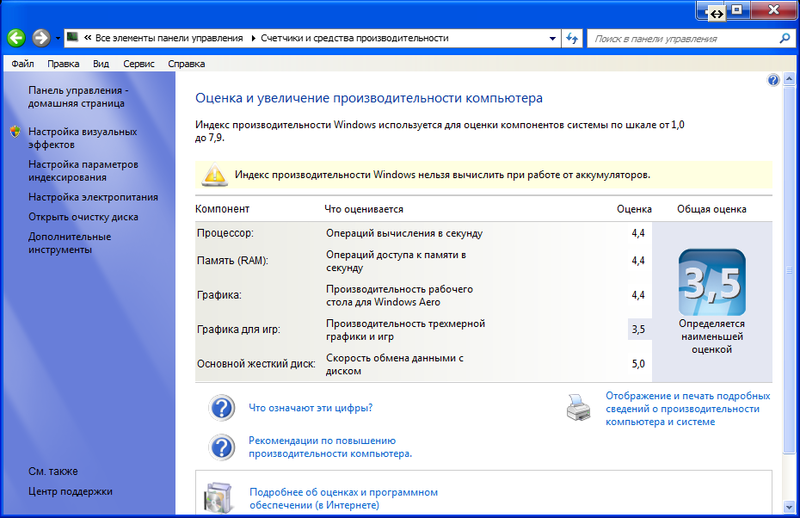Open 'Настройка электропитания' in sidebar
The width and height of the screenshot is (800, 518).
(x=93, y=197)
